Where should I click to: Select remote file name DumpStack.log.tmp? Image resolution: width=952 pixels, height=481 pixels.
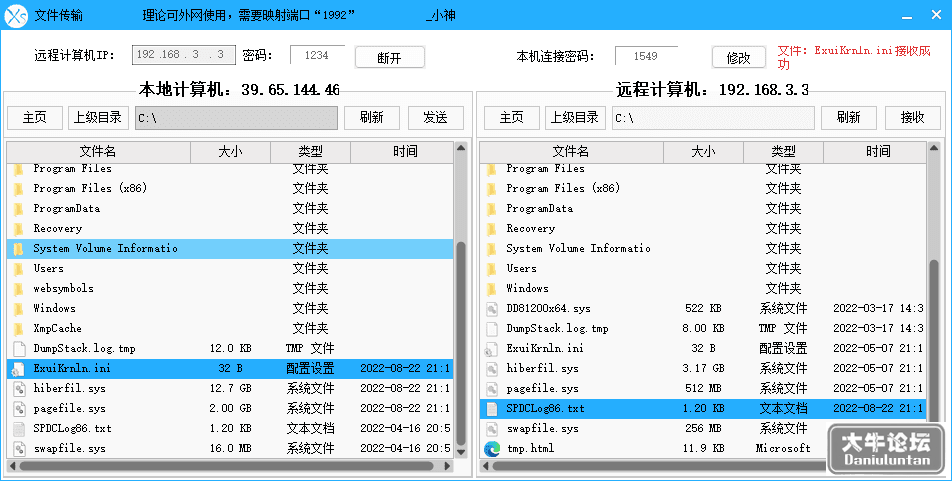tap(557, 329)
